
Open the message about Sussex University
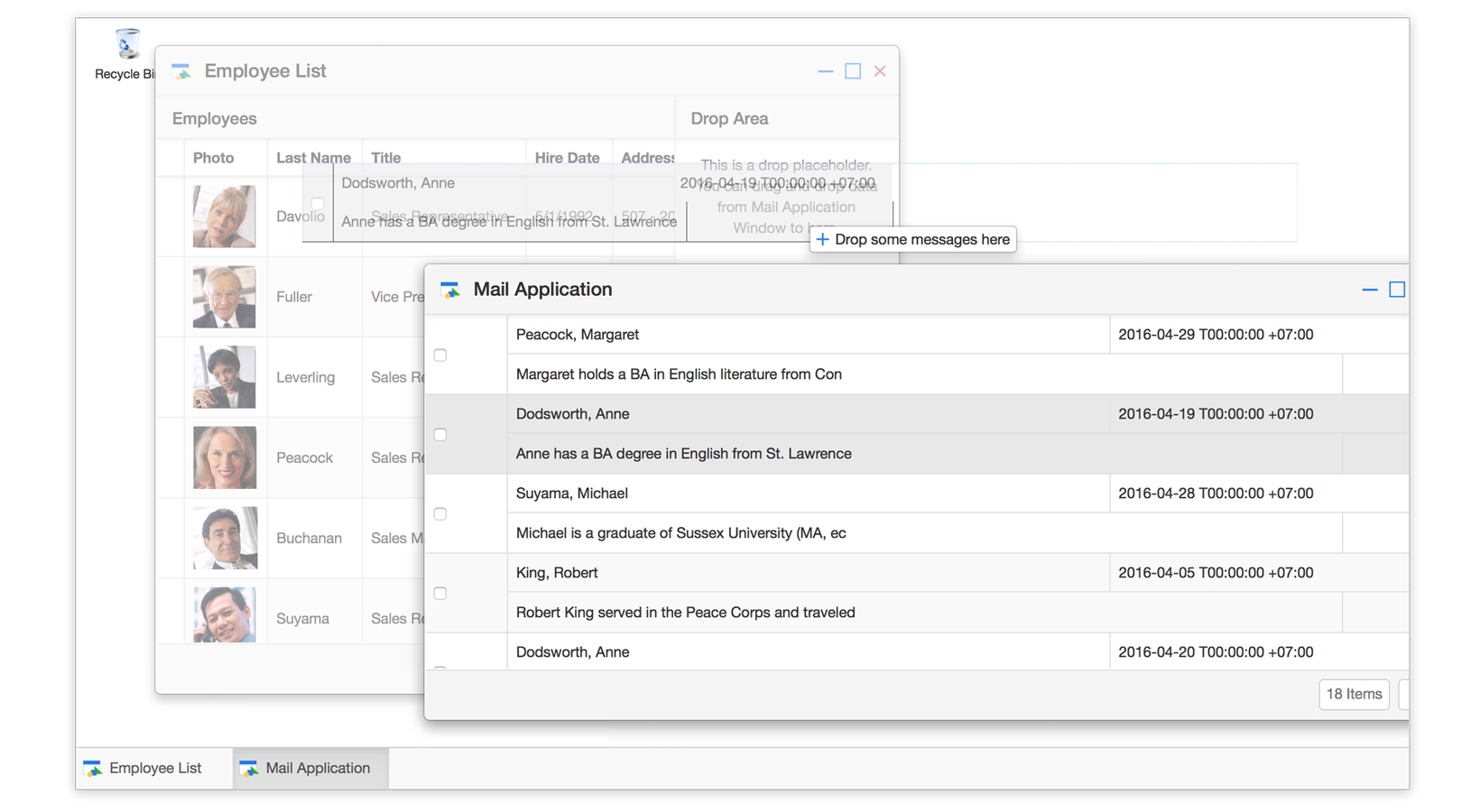point(680,533)
